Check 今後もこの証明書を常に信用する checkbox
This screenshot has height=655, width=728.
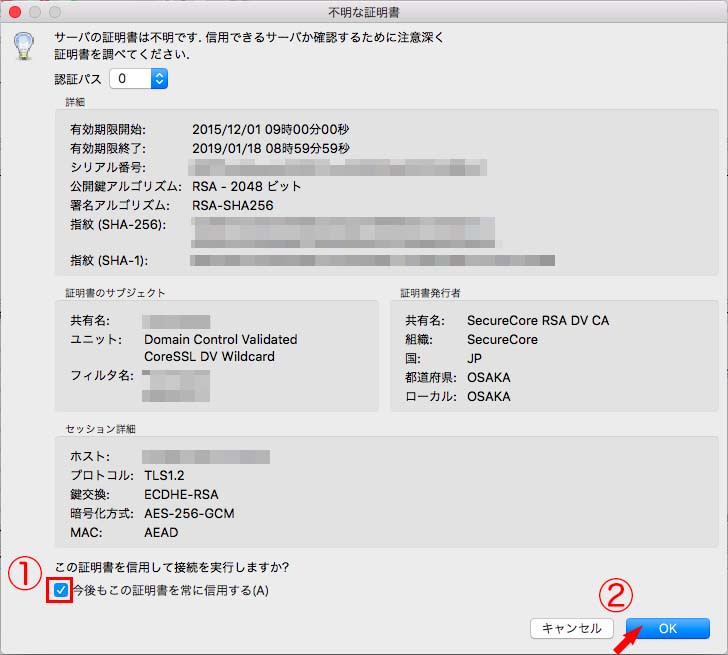pyautogui.click(x=60, y=590)
